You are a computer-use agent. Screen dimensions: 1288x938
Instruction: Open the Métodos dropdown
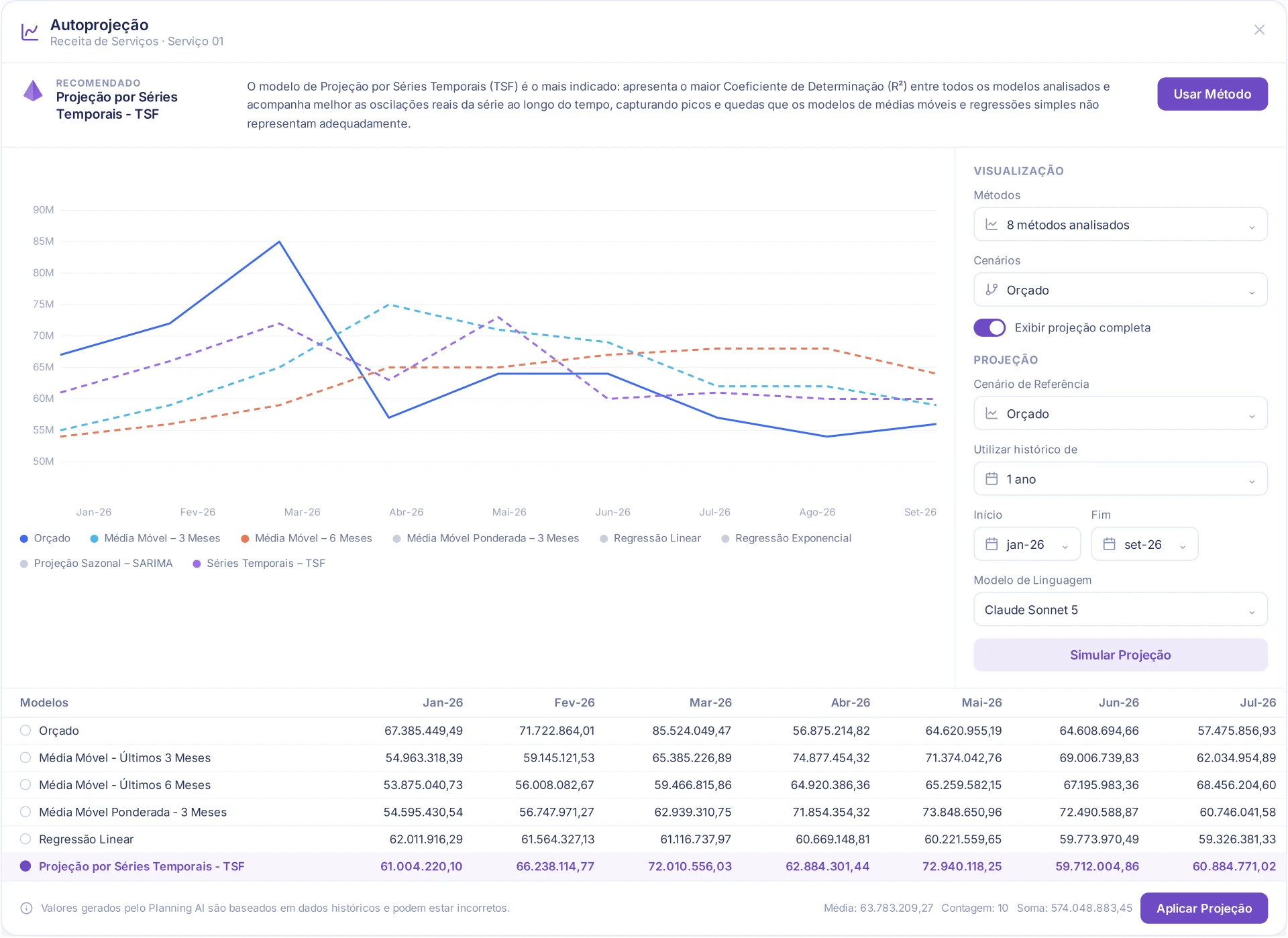[x=1120, y=225]
